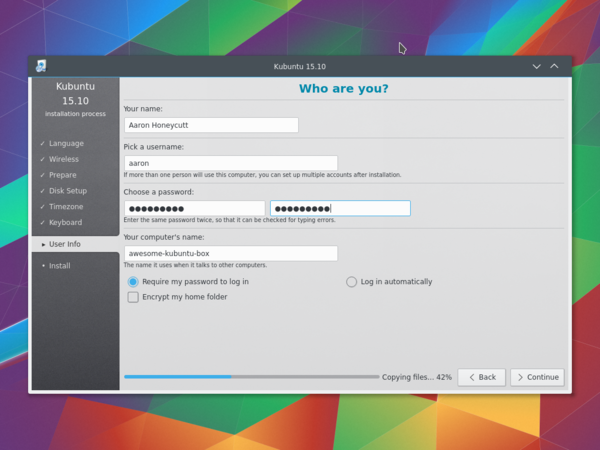
Task: Go to the Wireless step in the sidebar
Action: tap(64, 159)
